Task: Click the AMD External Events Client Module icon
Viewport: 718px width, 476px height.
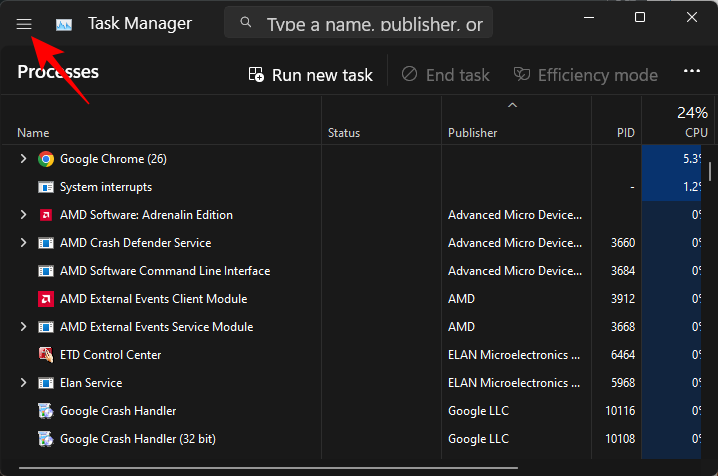Action: pos(46,299)
